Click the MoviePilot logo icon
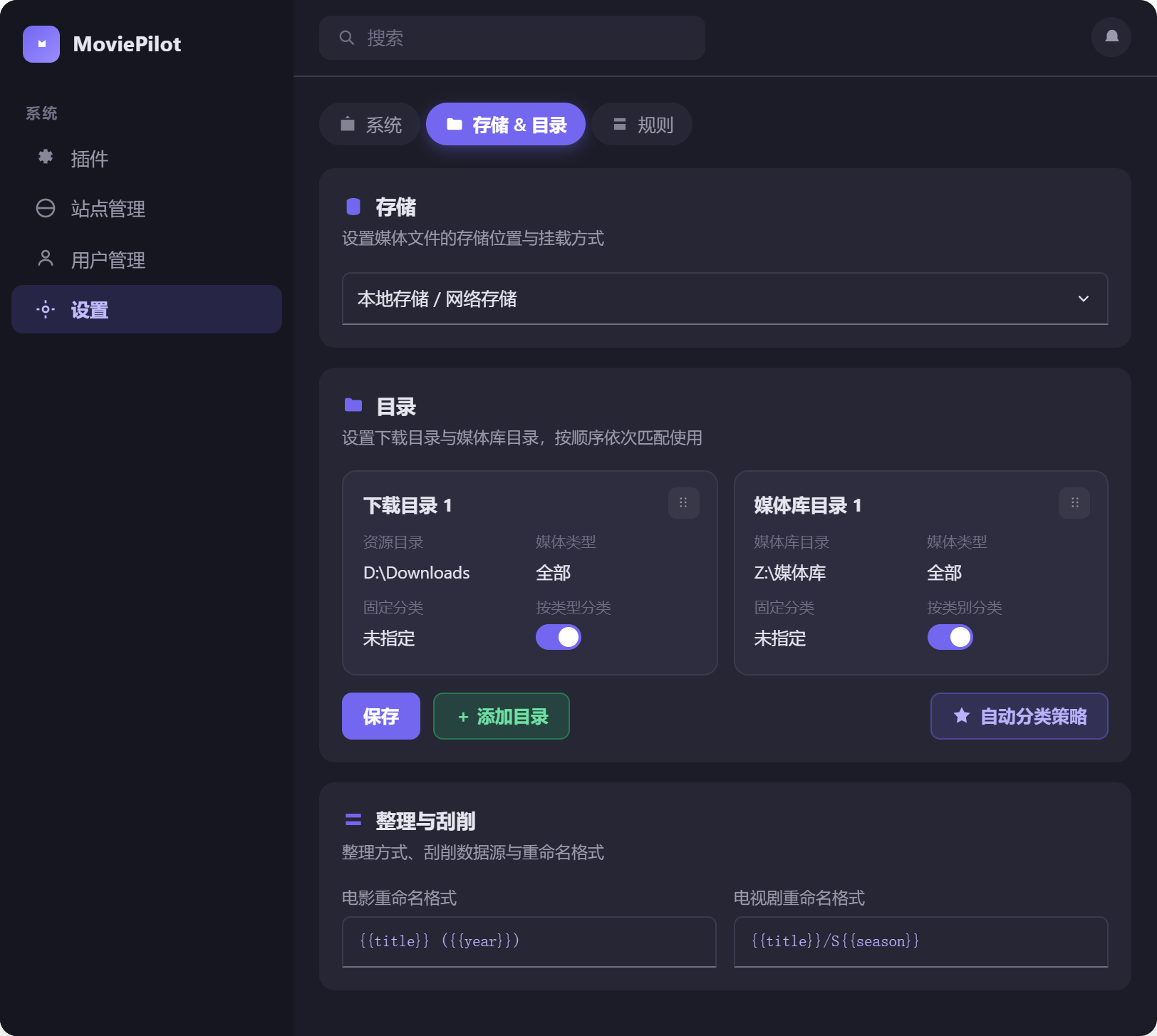 pyautogui.click(x=41, y=44)
